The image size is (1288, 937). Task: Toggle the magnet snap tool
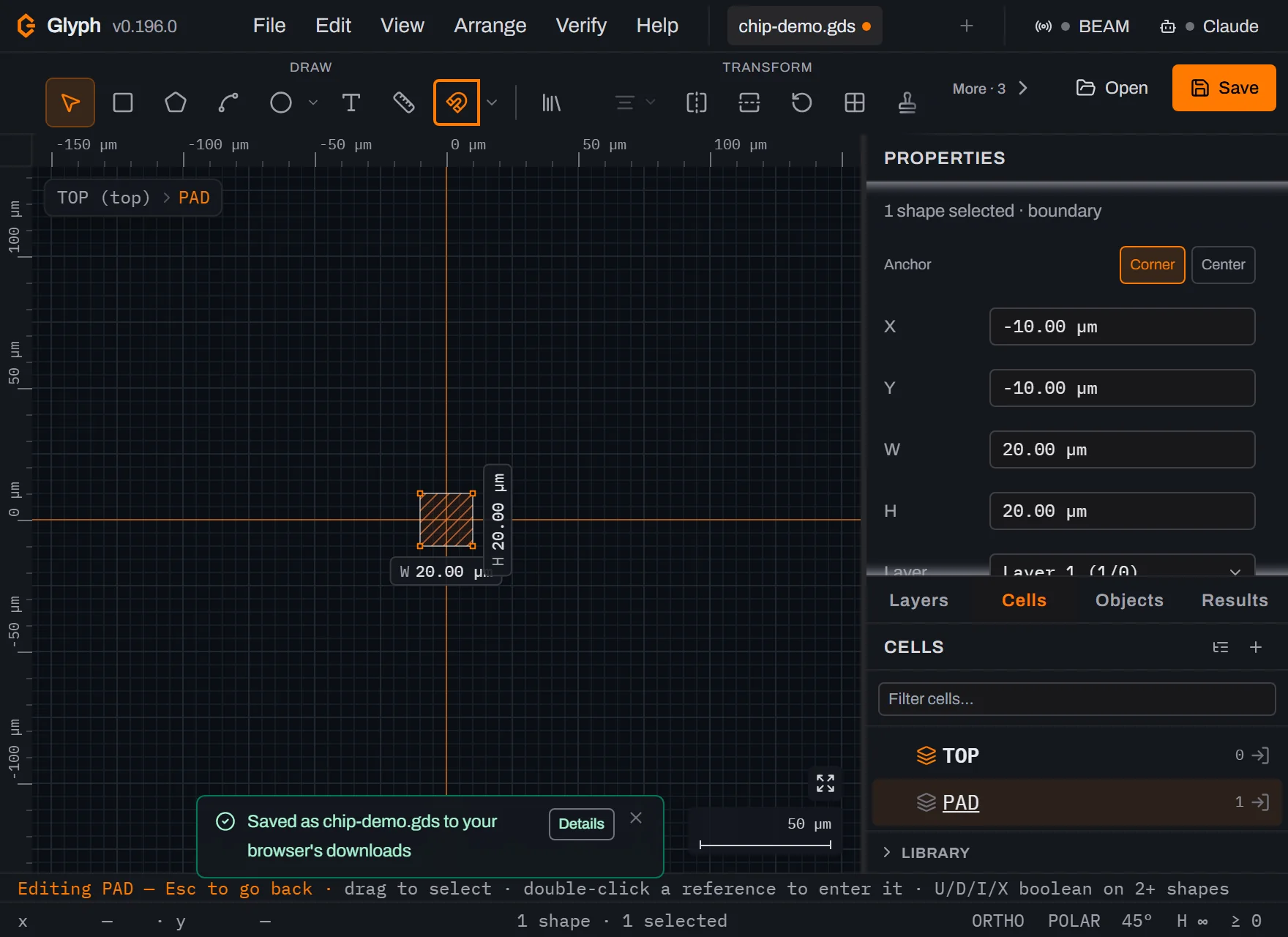(457, 102)
